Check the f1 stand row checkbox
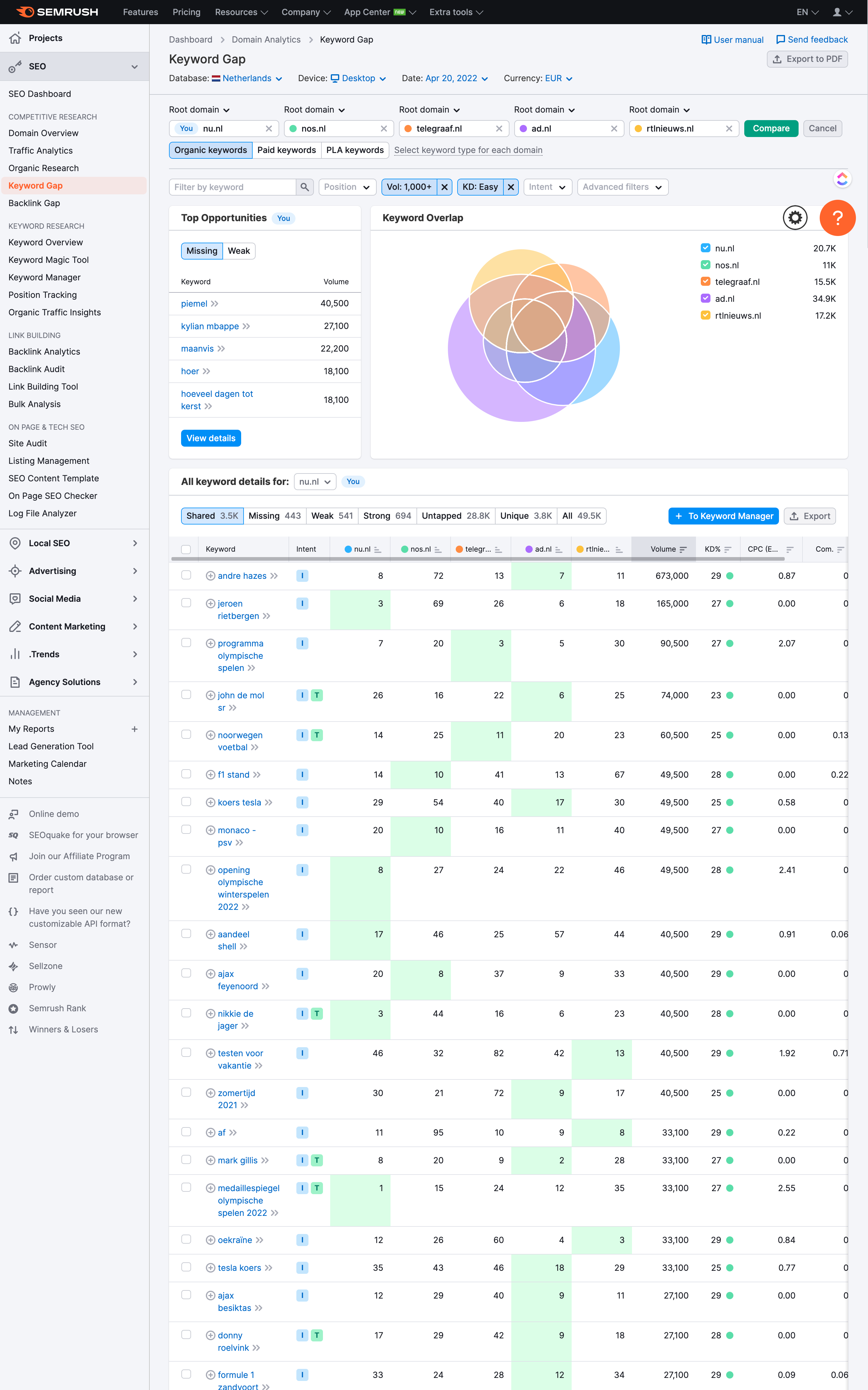Screen dimensions: 868x1390 186,774
